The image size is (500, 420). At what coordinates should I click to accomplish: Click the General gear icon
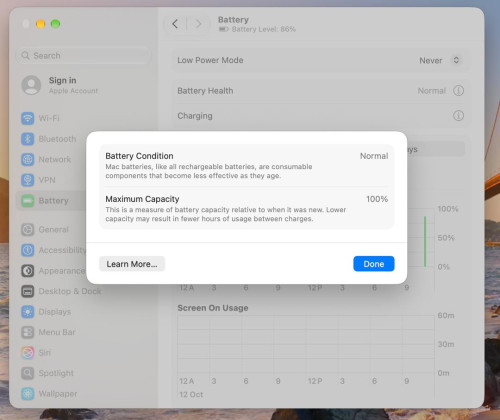[28, 229]
